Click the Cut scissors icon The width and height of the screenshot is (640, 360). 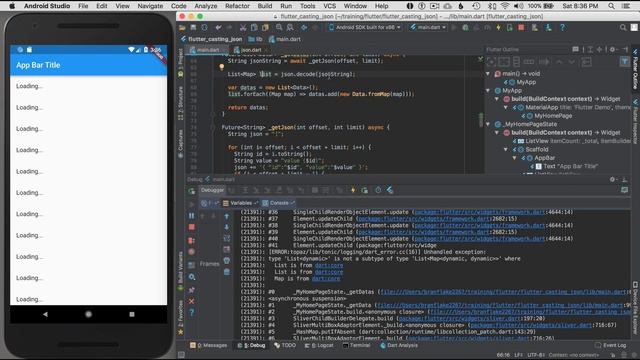(243, 27)
